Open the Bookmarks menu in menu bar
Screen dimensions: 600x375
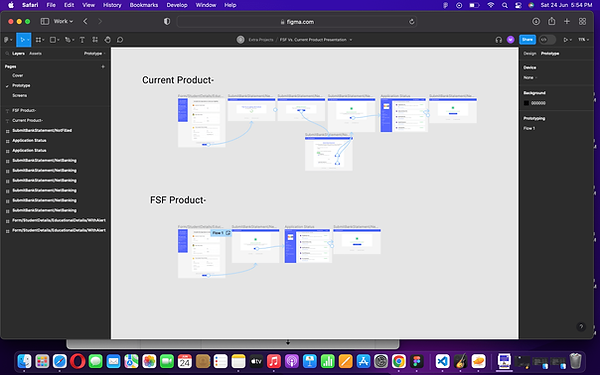point(143,5)
